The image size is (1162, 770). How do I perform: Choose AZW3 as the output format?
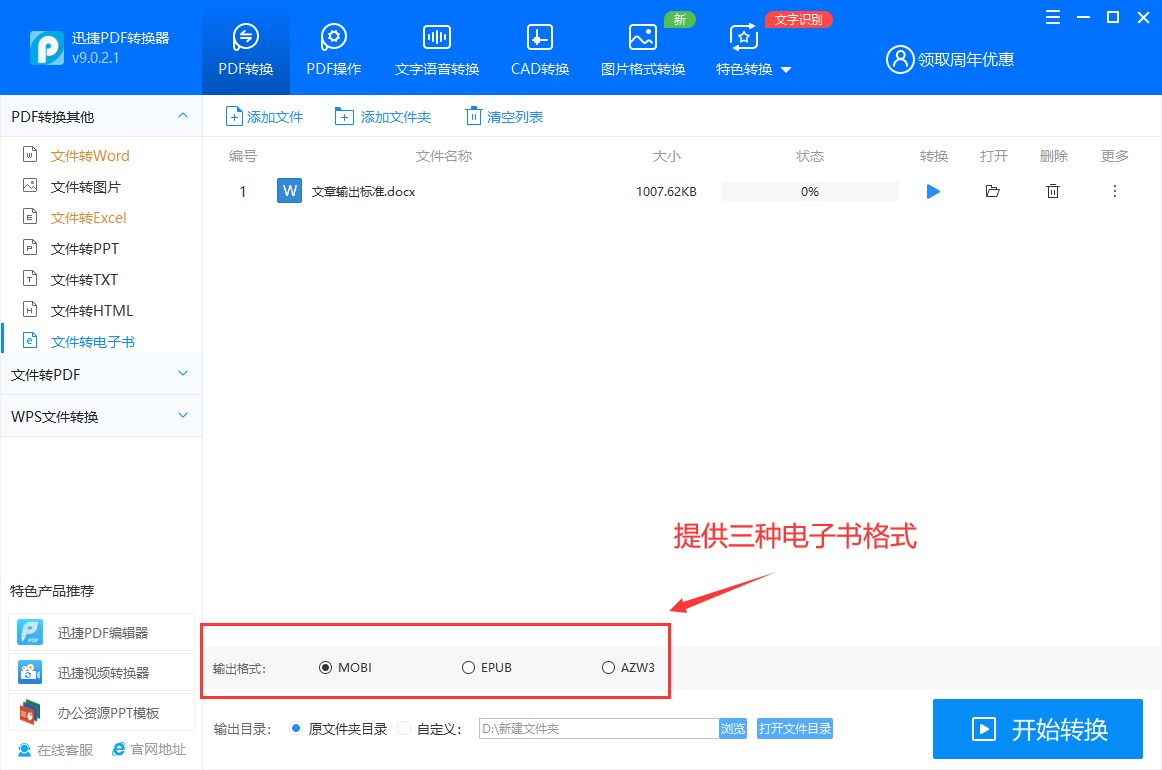pos(608,667)
